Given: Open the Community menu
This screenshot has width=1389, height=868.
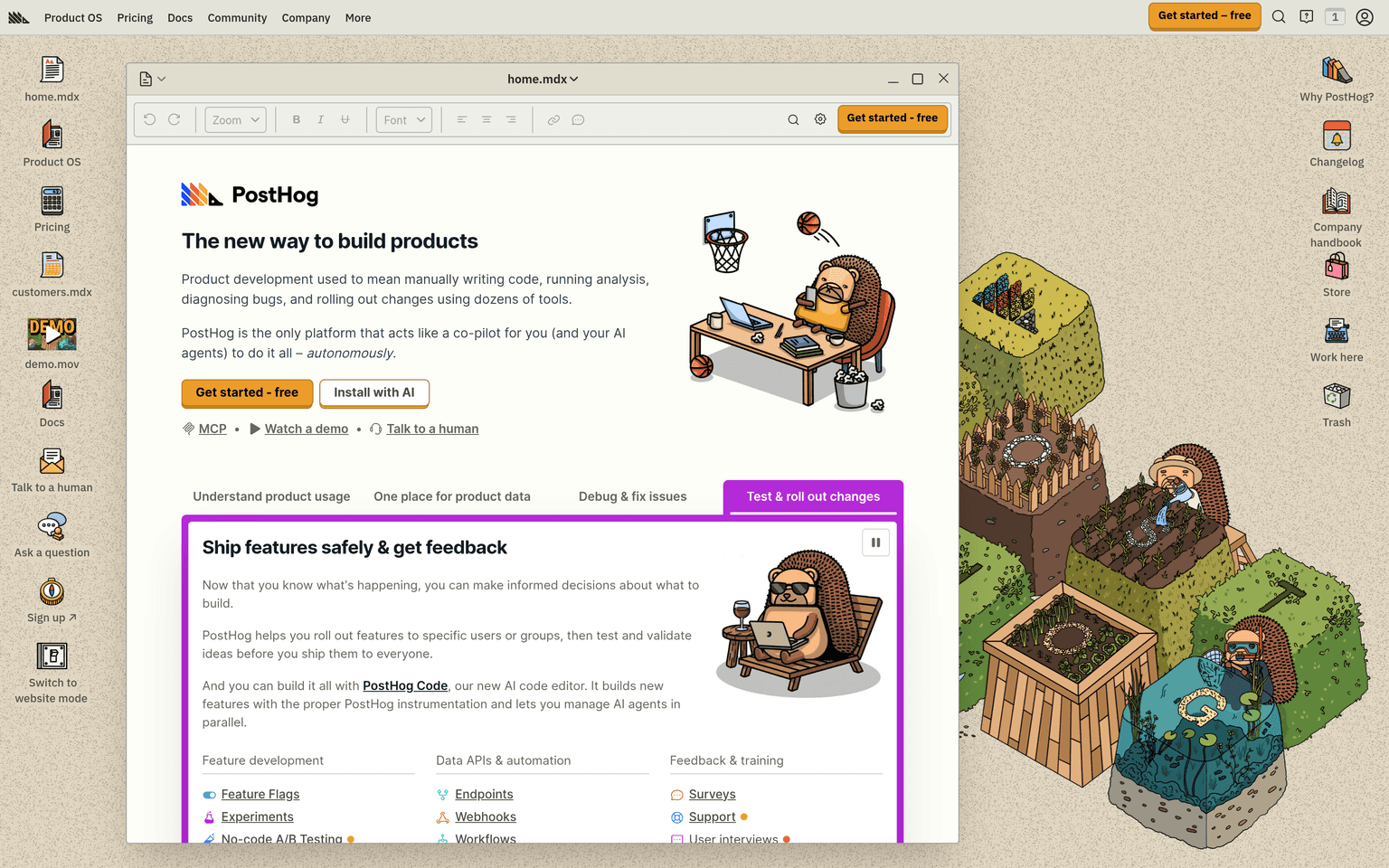Looking at the screenshot, I should tap(237, 18).
